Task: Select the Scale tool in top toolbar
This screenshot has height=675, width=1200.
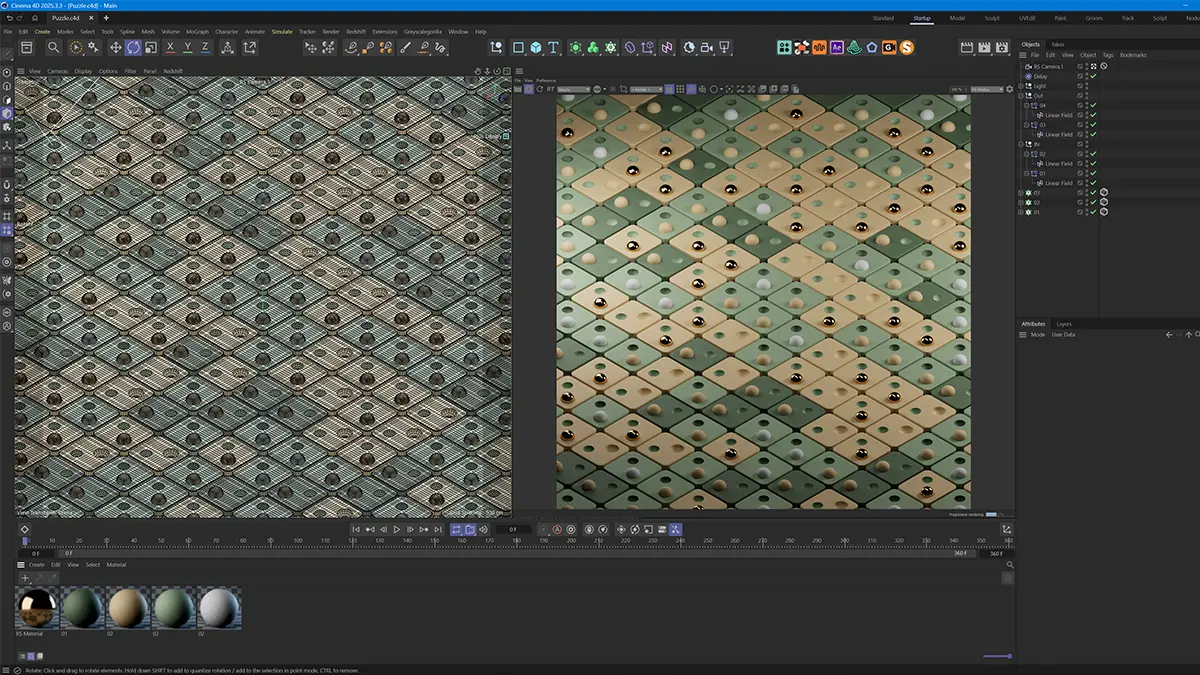Action: tap(150, 48)
